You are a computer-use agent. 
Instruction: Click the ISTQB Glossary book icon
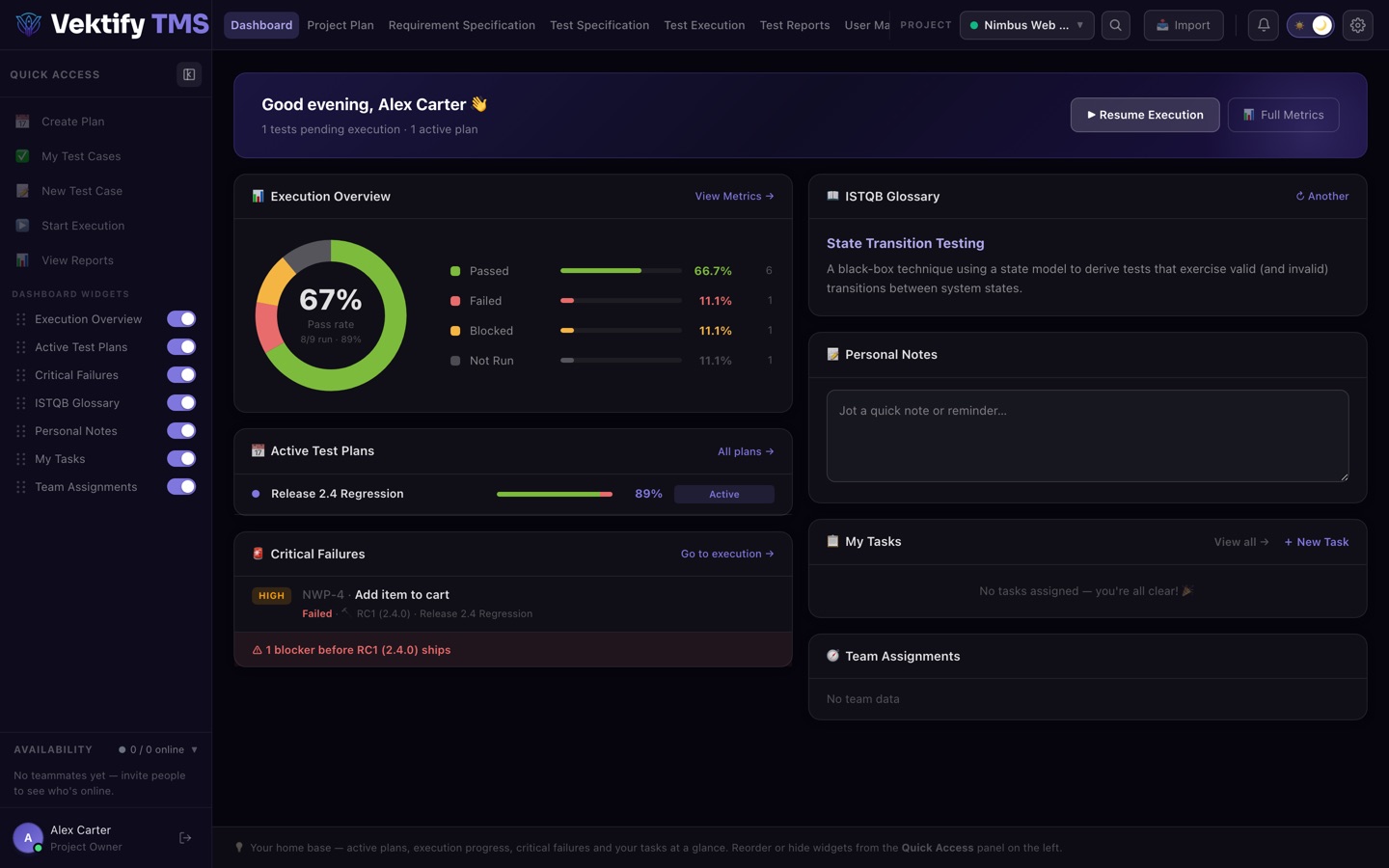[x=832, y=196]
